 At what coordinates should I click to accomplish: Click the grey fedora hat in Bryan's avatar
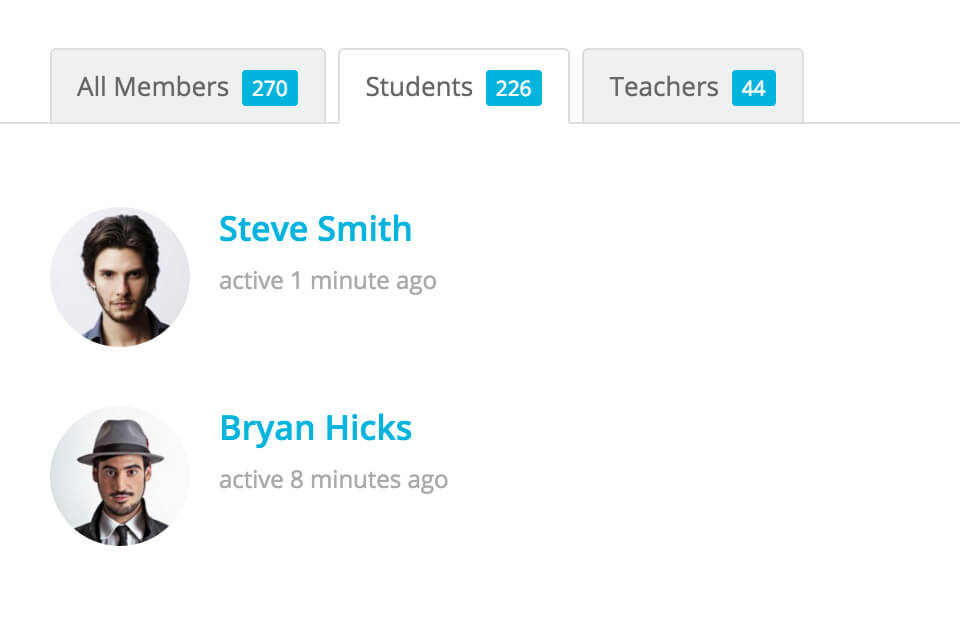120,442
